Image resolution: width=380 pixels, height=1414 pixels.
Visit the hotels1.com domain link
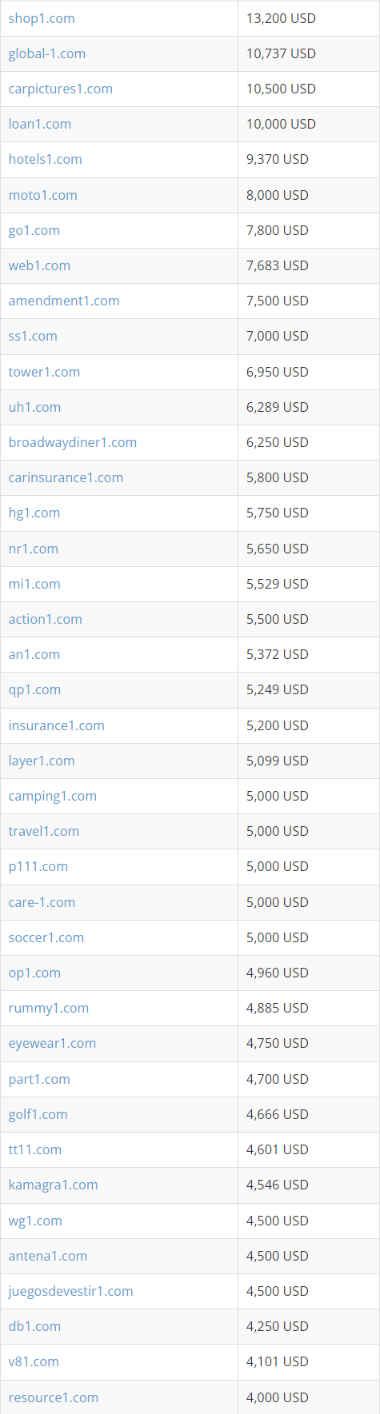tap(45, 159)
